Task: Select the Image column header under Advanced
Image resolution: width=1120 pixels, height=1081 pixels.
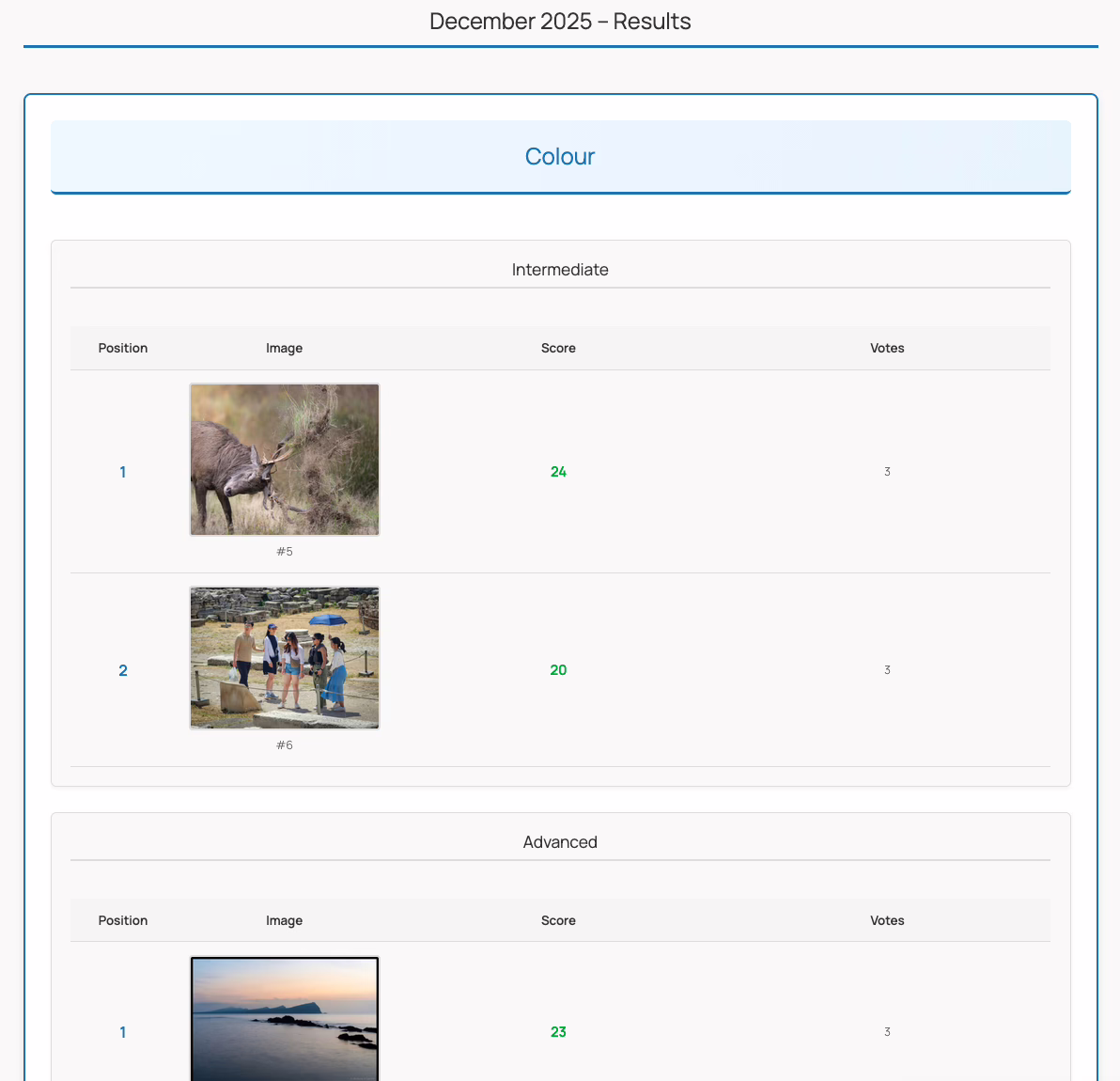Action: click(284, 920)
